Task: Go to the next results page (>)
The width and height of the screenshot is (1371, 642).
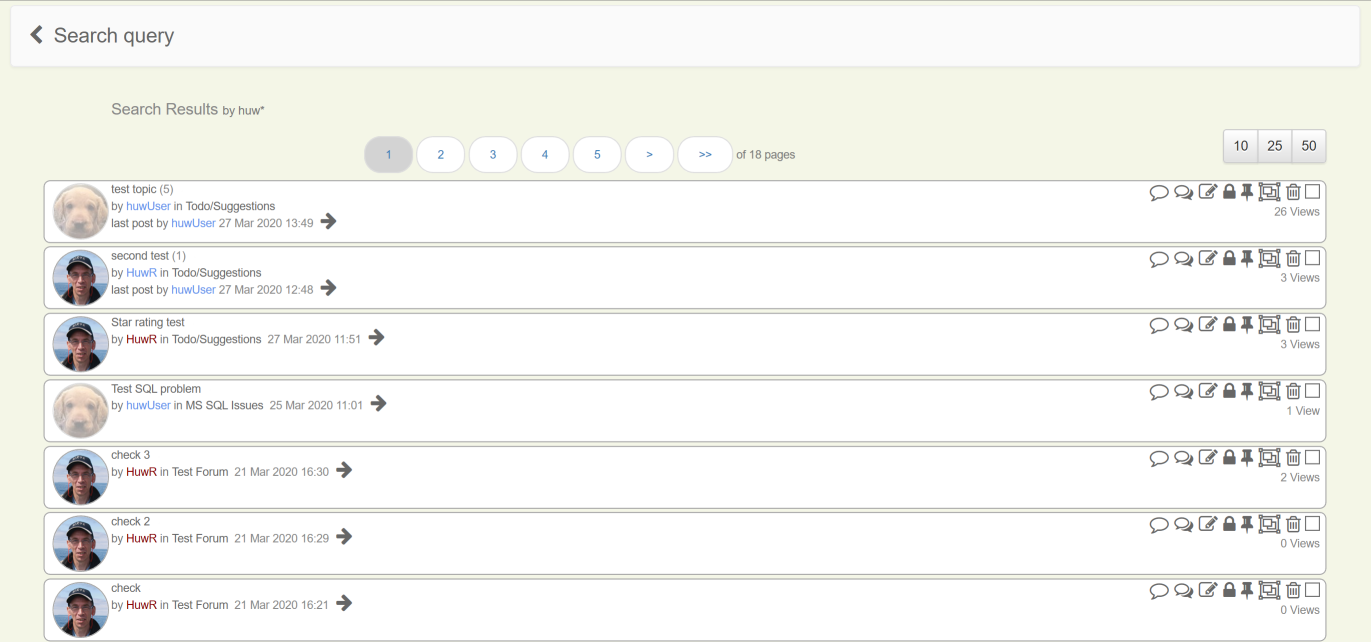Action: pyautogui.click(x=649, y=155)
